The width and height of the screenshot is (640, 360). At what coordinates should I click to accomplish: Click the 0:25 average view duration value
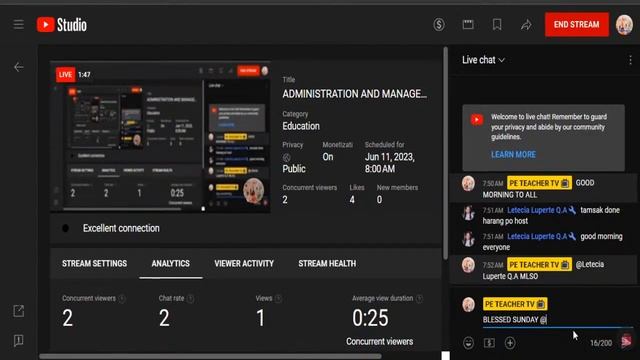pos(370,318)
